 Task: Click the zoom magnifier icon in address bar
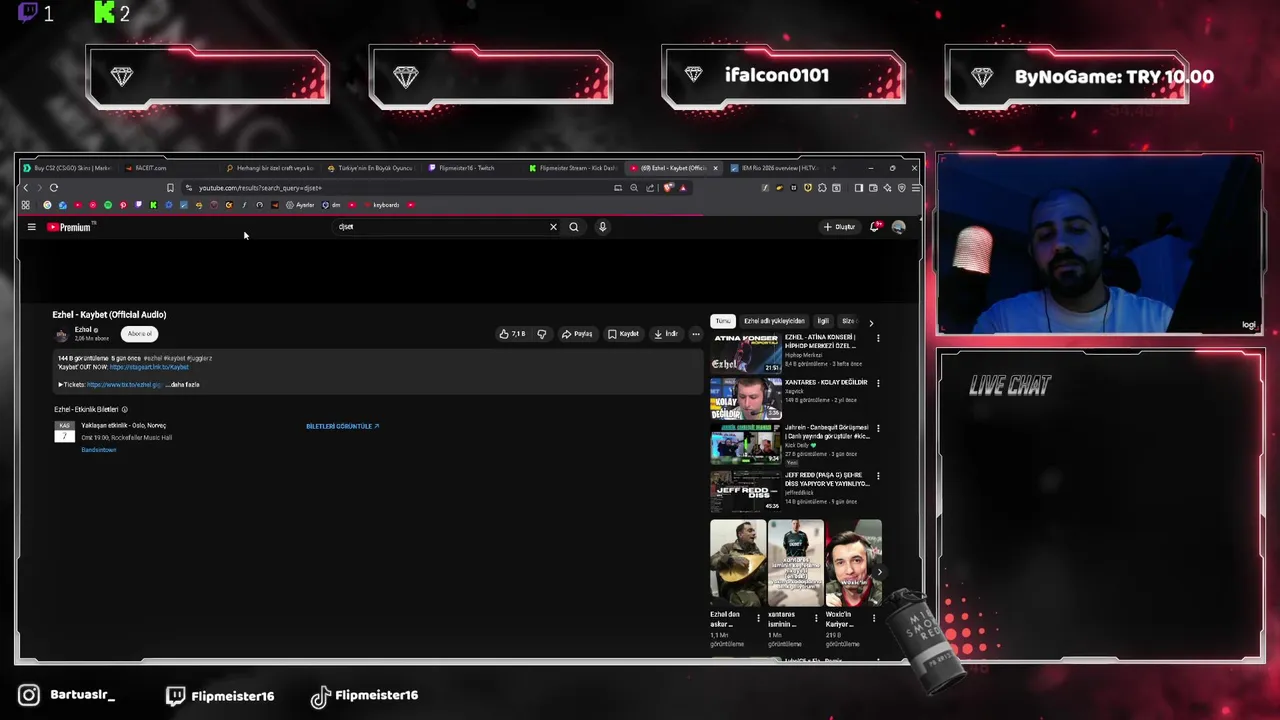pos(634,188)
